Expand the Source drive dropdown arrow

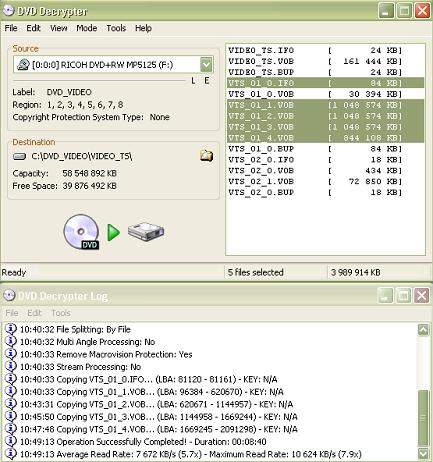206,65
